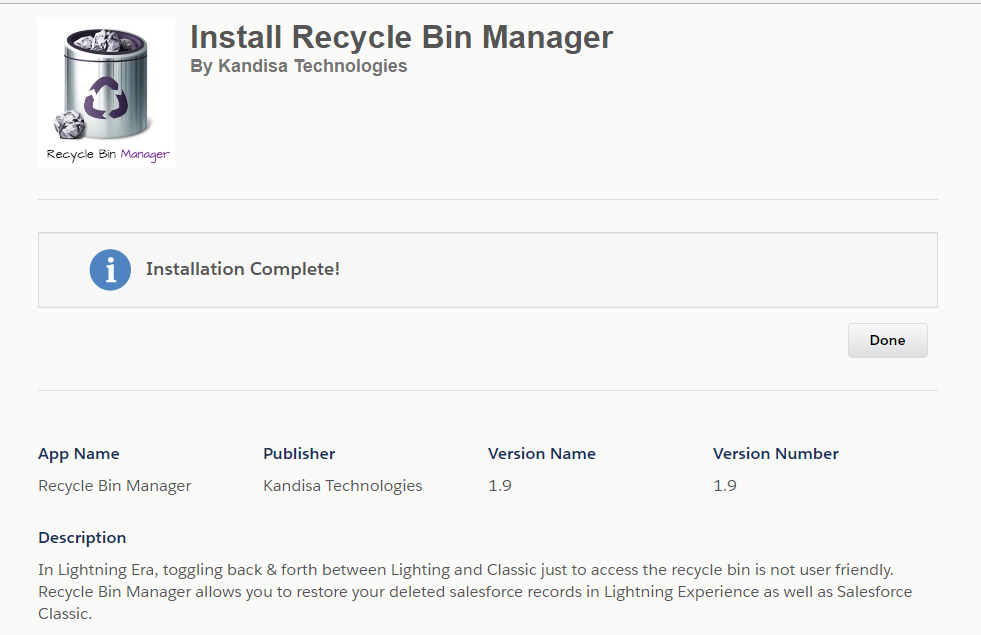Image resolution: width=981 pixels, height=635 pixels.
Task: Click the purple recycle symbol on the bin
Action: pos(106,98)
